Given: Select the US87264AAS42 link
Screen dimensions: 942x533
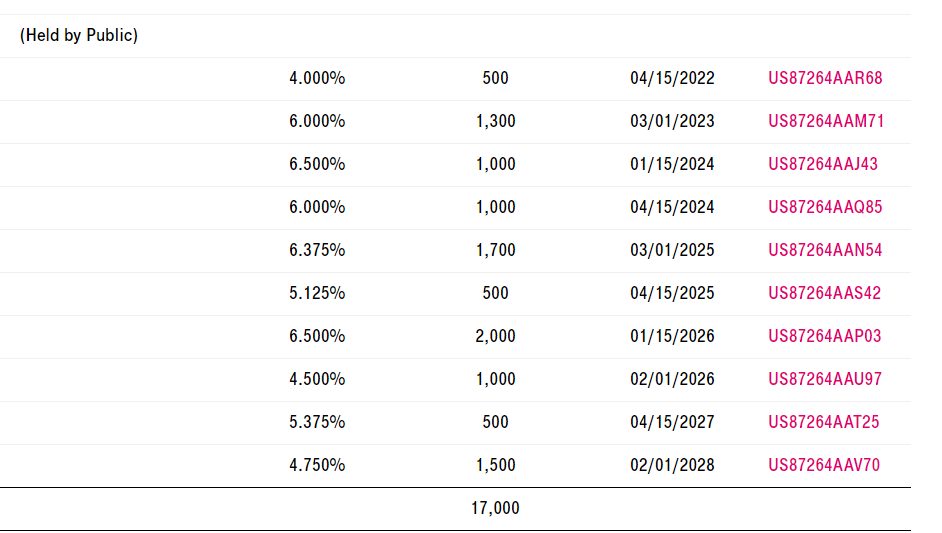Looking at the screenshot, I should coord(825,293).
